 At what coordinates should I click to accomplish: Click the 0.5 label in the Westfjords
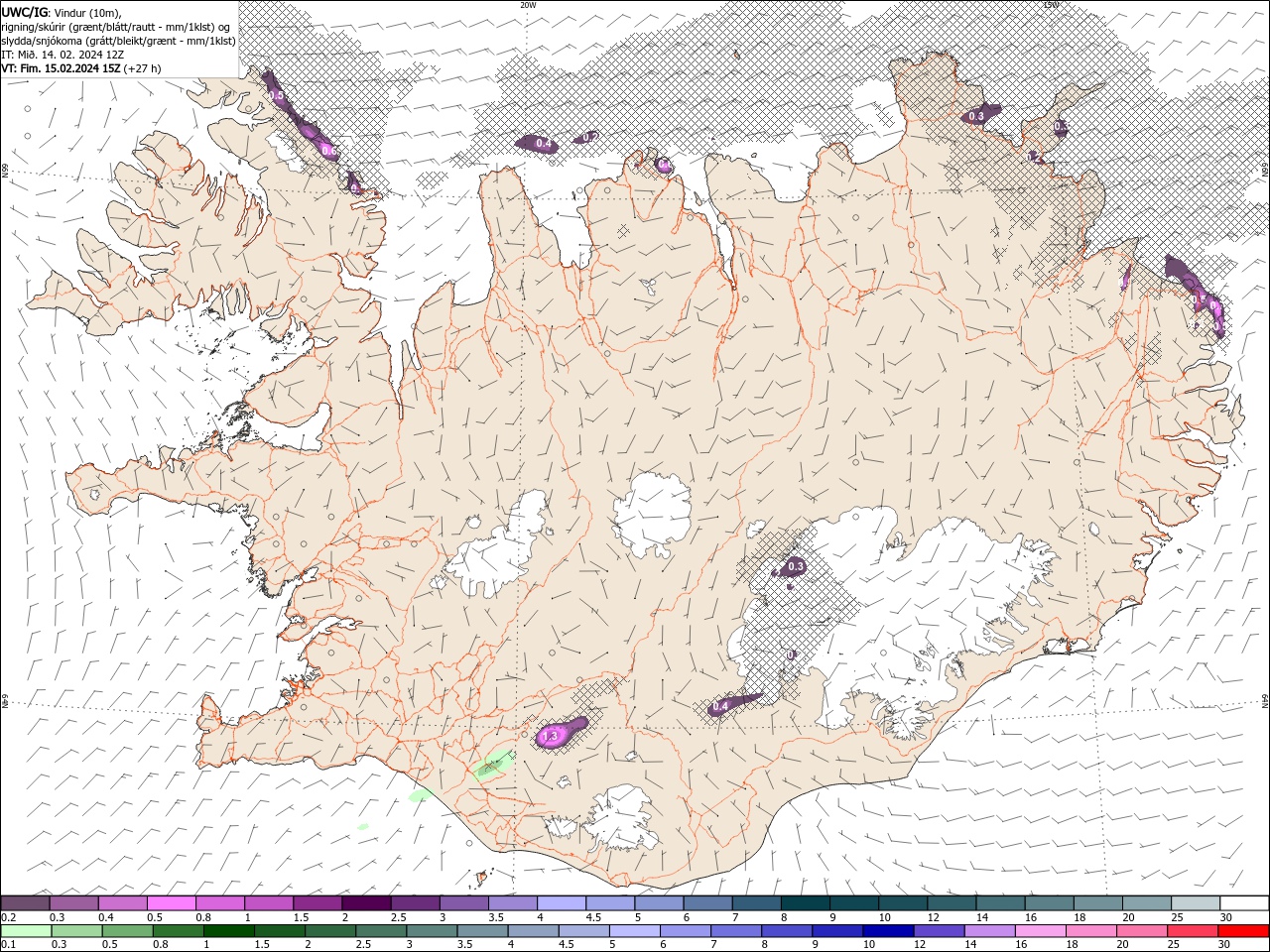click(x=276, y=95)
